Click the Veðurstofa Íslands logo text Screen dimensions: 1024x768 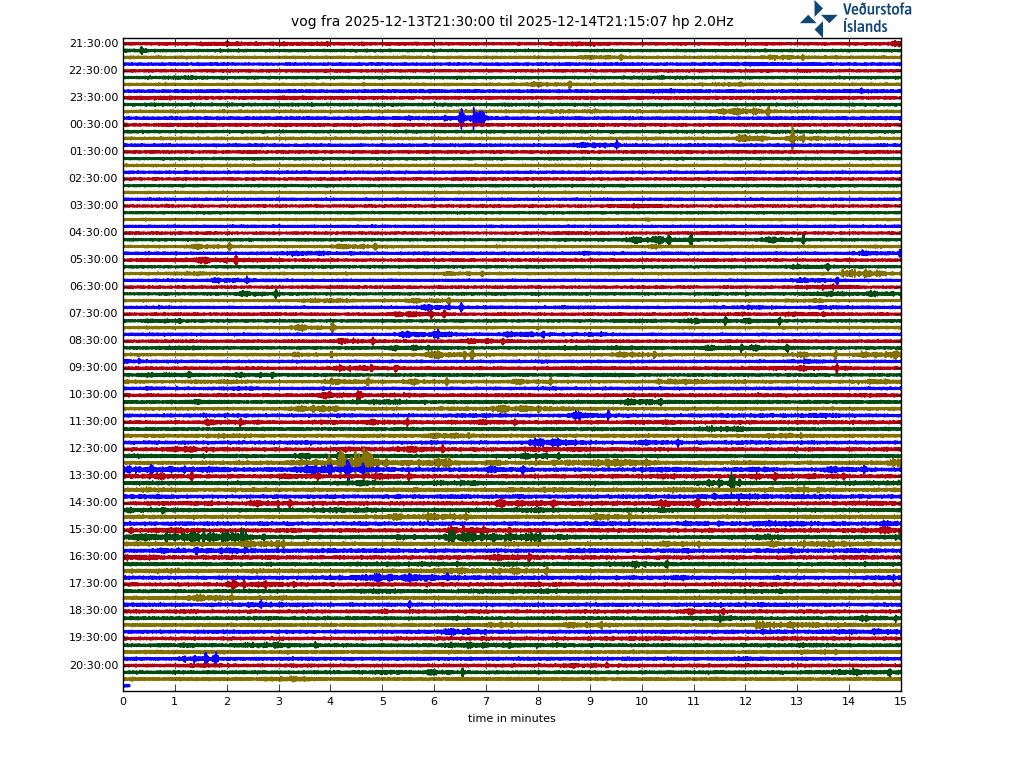tap(876, 18)
